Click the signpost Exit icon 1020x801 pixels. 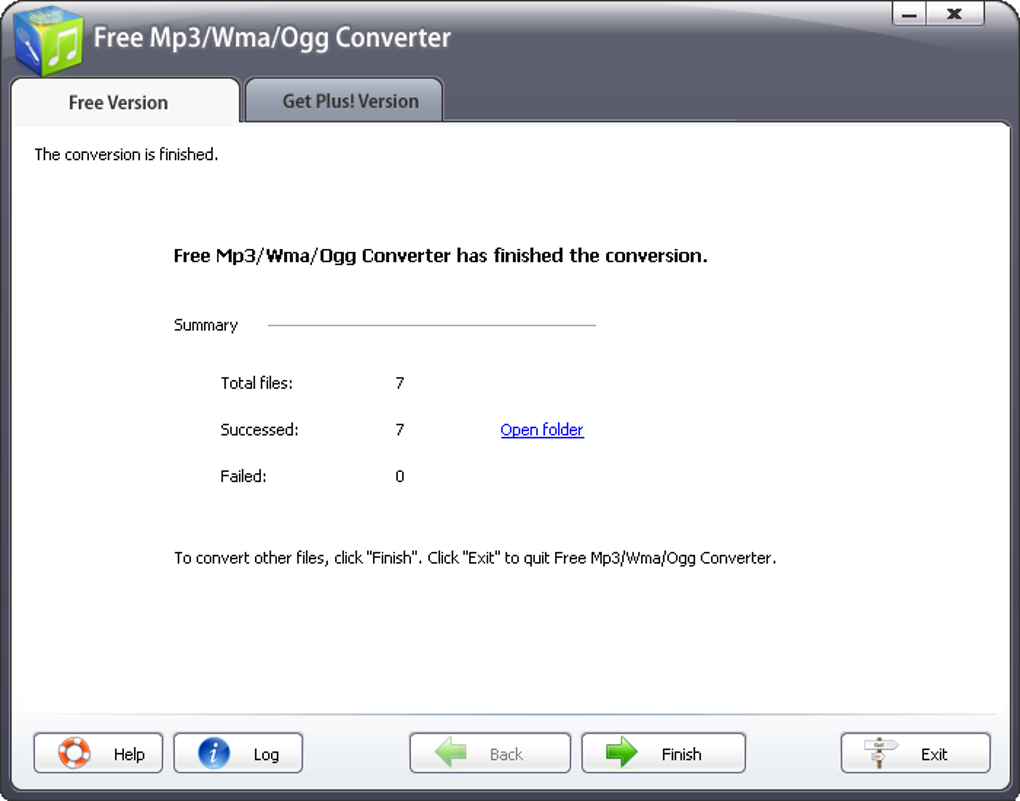pos(879,753)
